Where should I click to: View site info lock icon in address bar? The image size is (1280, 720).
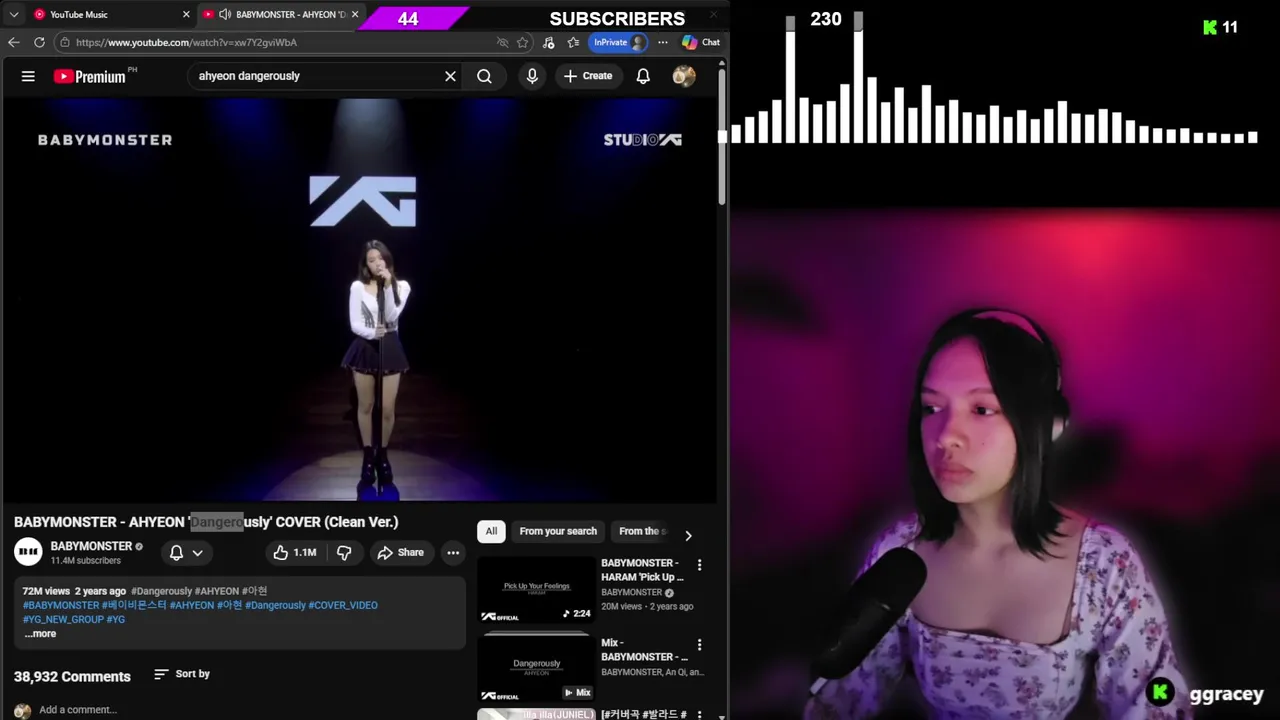[64, 42]
